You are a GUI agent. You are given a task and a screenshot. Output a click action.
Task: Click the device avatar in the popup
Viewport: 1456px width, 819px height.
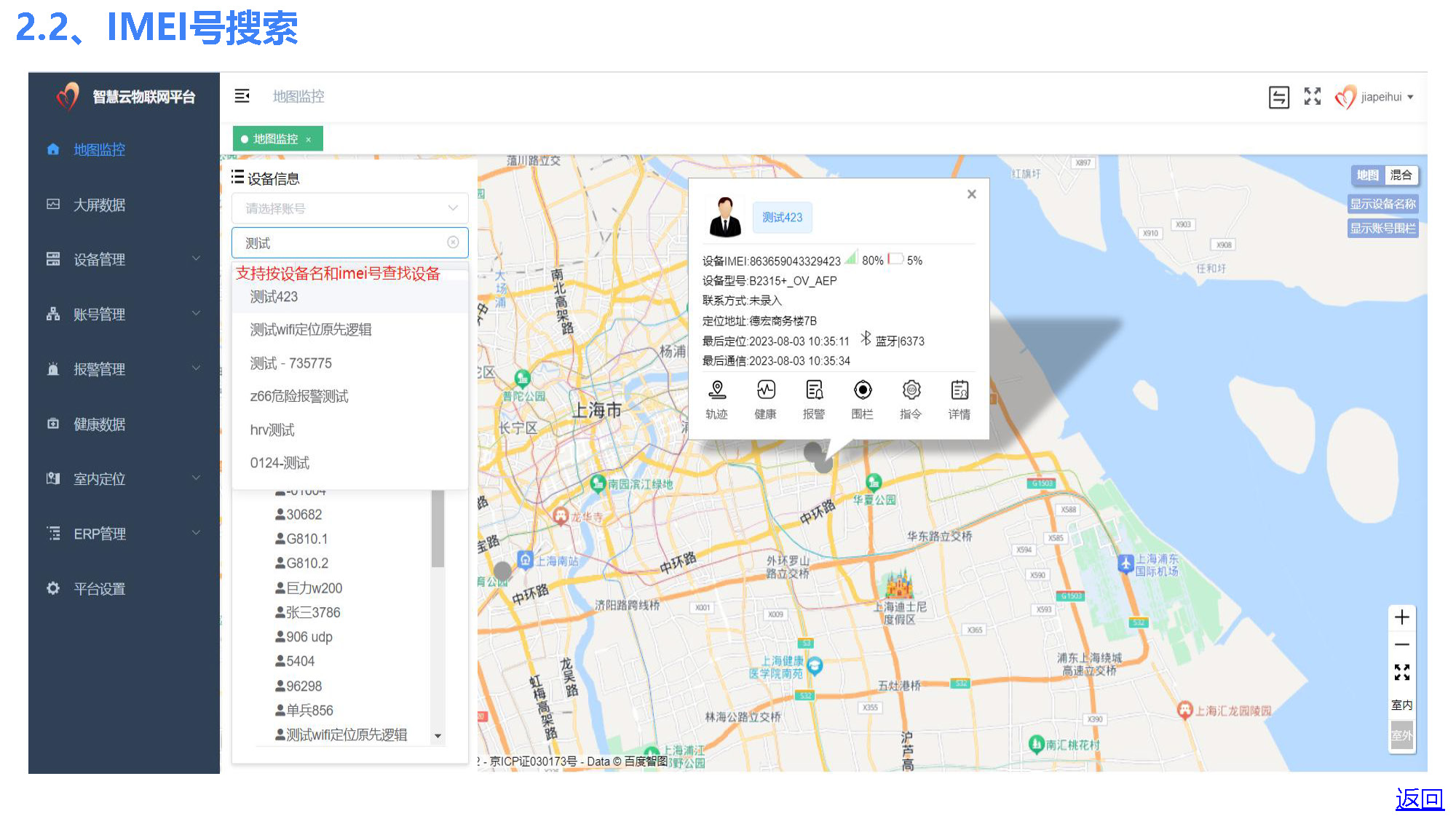click(x=724, y=217)
